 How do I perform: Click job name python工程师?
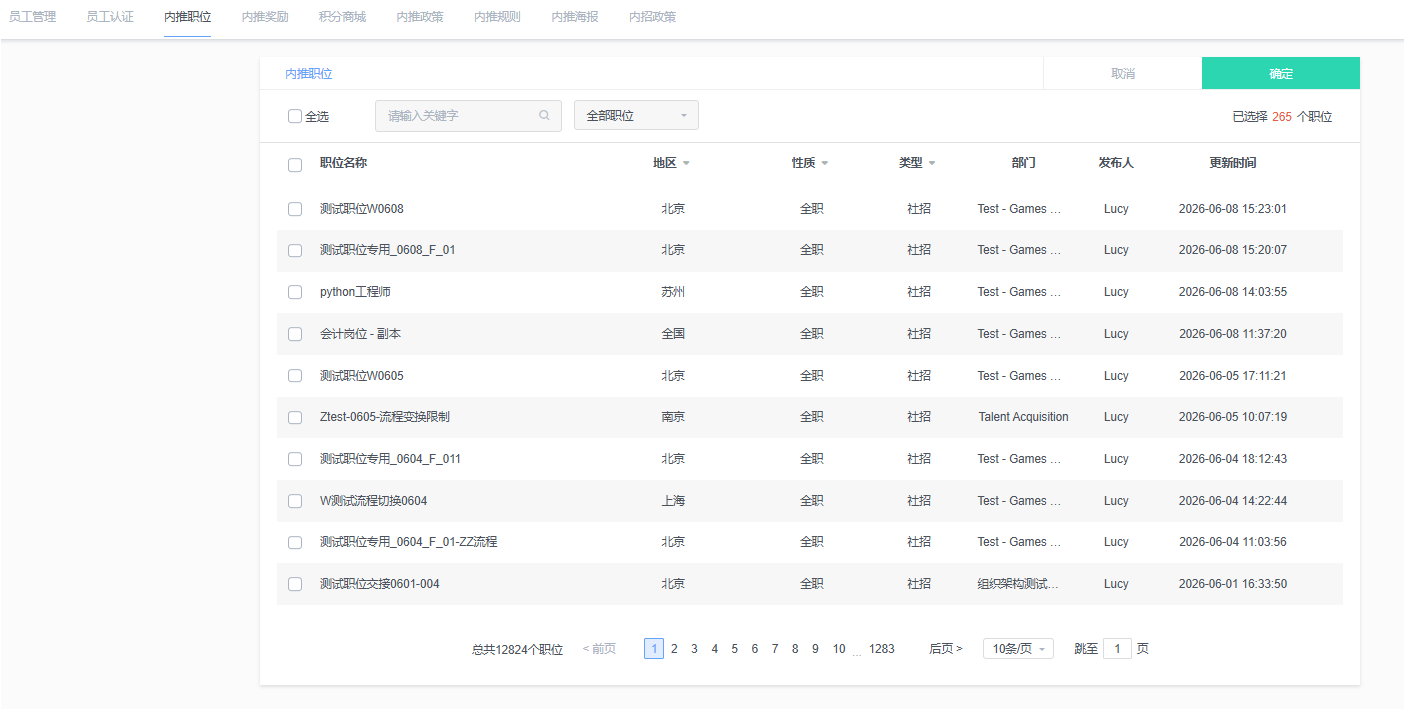click(x=355, y=292)
